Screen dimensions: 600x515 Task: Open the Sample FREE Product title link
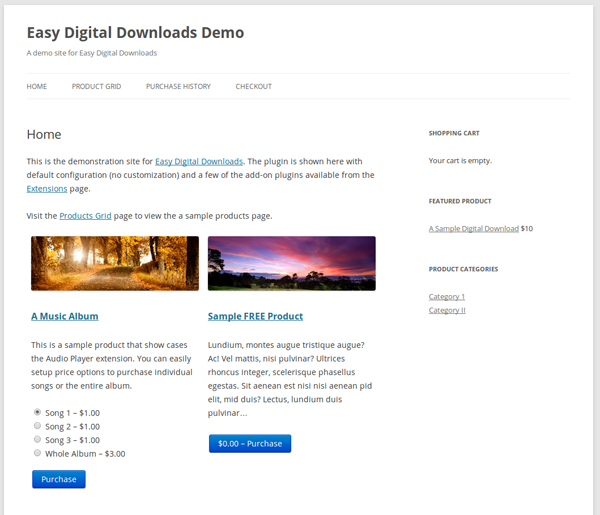pos(255,316)
